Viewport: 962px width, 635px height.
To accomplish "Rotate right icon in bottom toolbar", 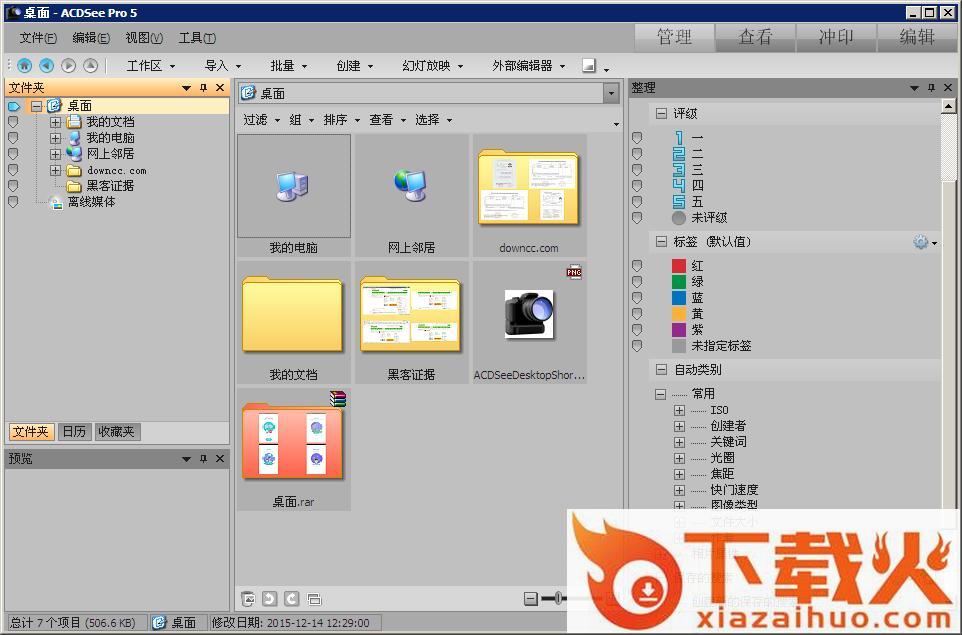I will [x=291, y=598].
